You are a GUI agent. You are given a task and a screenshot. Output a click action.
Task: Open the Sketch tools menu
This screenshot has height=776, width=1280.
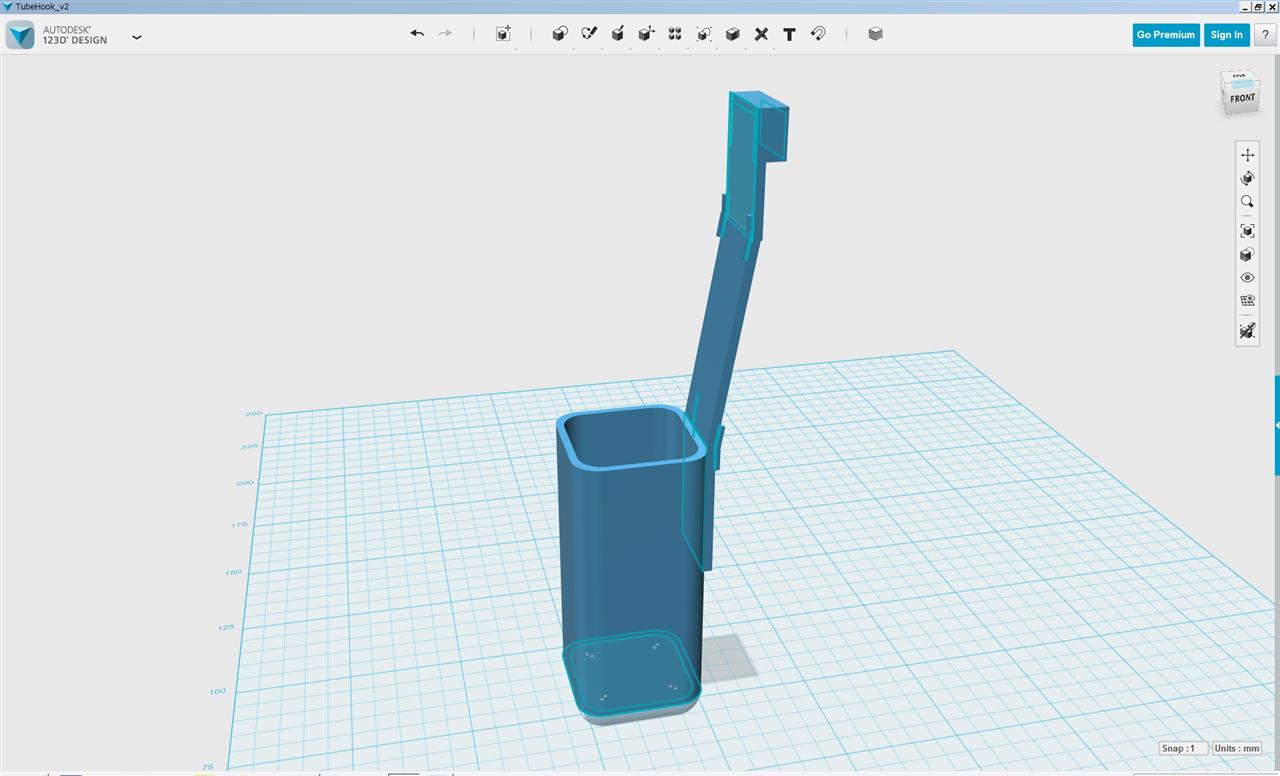(x=589, y=34)
